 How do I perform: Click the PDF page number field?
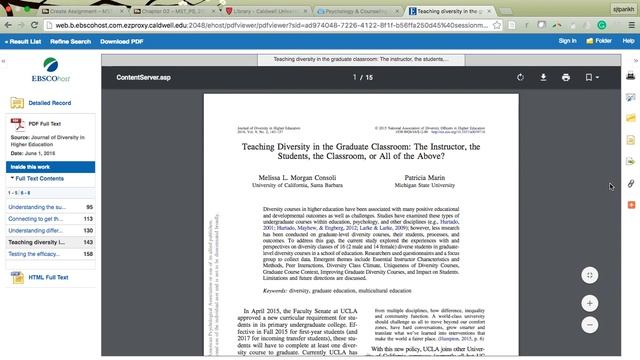pos(355,77)
